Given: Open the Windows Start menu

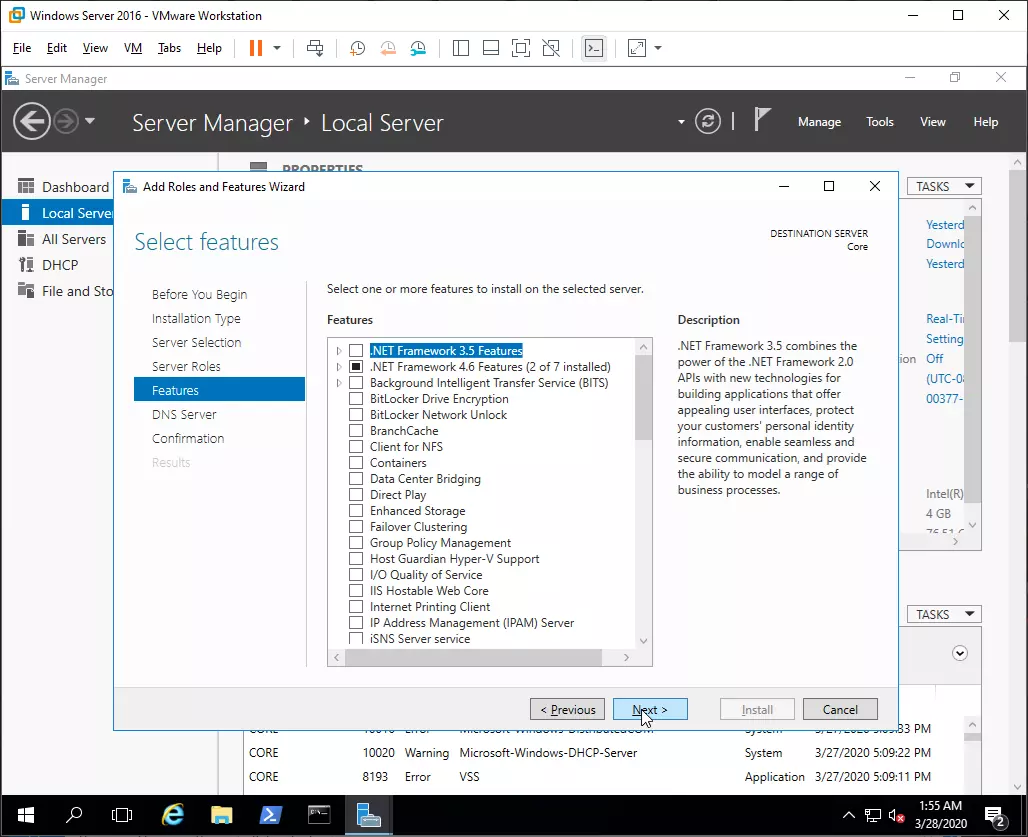Looking at the screenshot, I should [x=26, y=815].
